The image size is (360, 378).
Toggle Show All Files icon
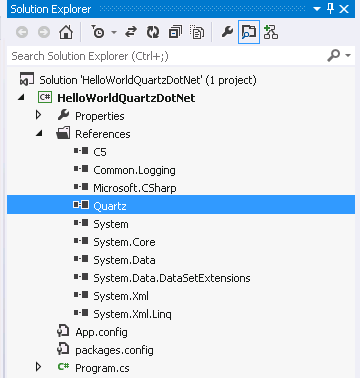coord(197,32)
